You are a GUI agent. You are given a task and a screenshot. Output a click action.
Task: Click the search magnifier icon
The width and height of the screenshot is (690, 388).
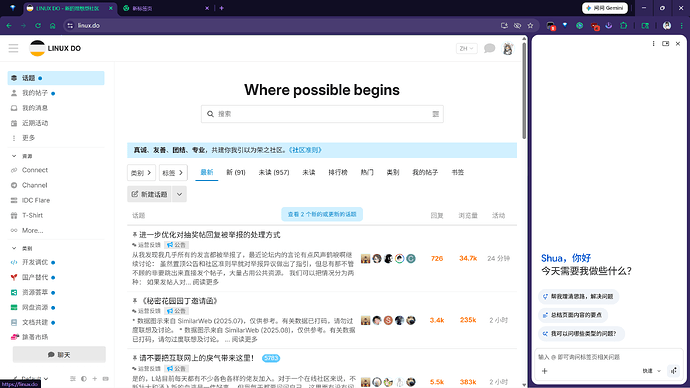click(x=210, y=114)
